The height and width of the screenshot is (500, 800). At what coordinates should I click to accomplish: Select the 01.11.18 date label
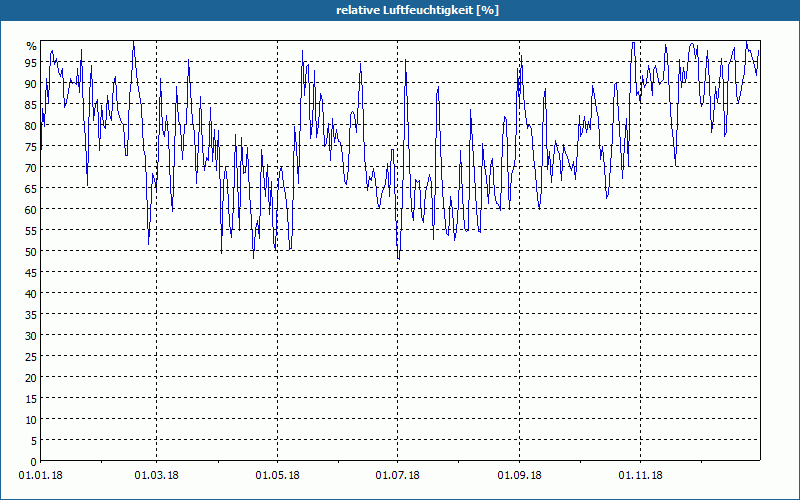pos(640,476)
